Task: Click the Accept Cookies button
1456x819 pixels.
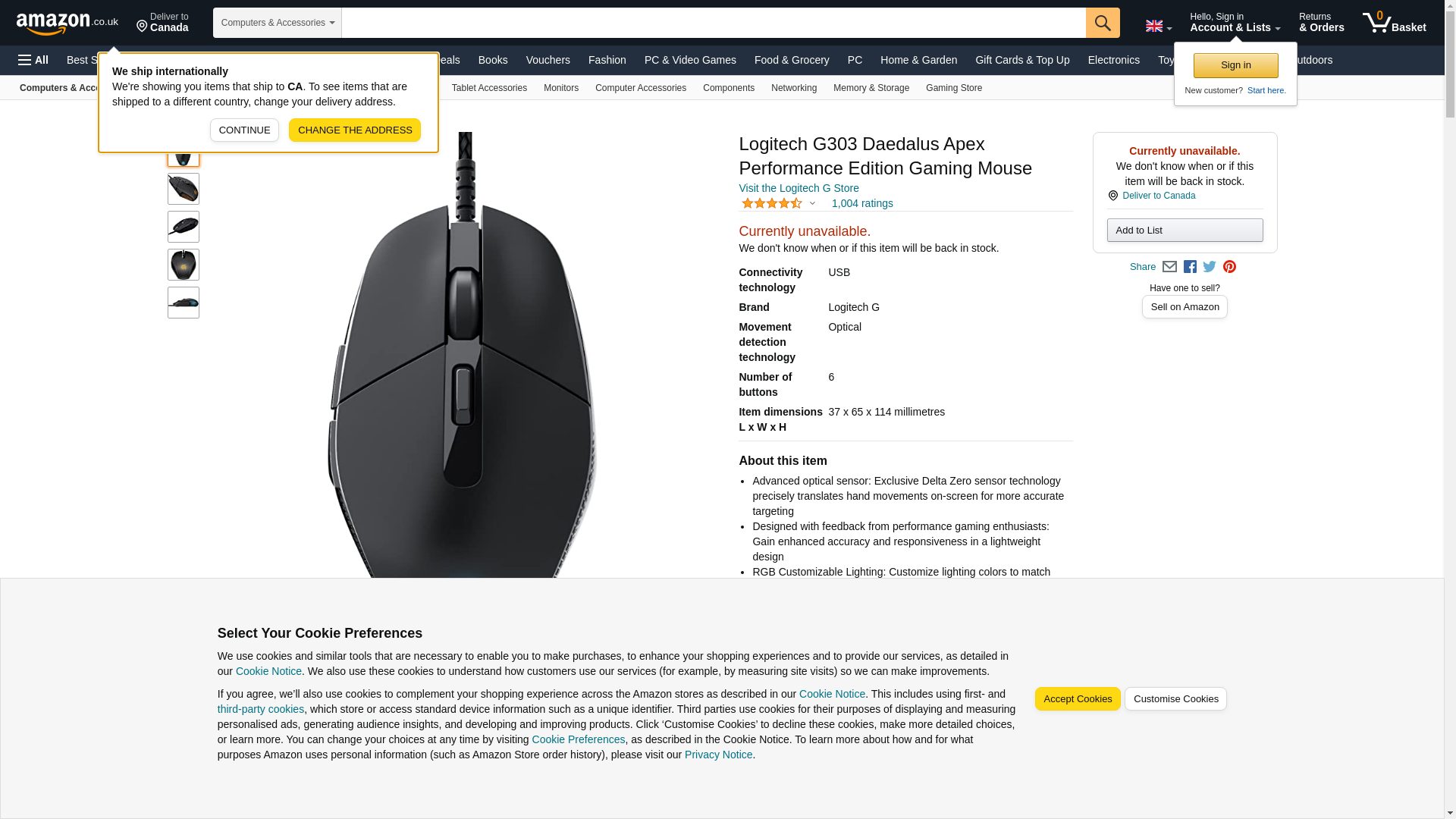Action: pyautogui.click(x=1078, y=699)
